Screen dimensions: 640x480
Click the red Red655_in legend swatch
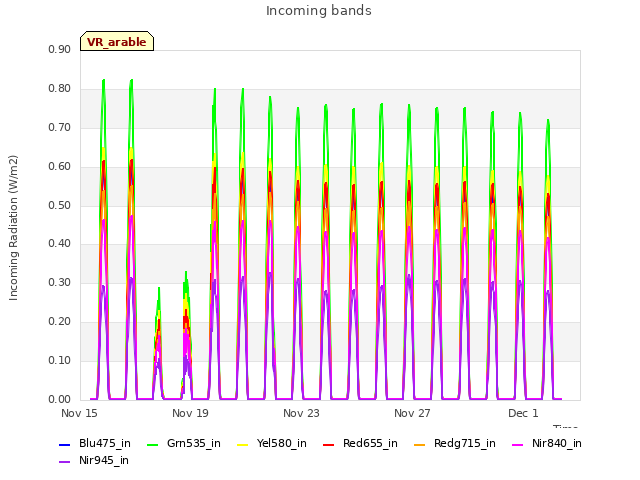[329, 444]
